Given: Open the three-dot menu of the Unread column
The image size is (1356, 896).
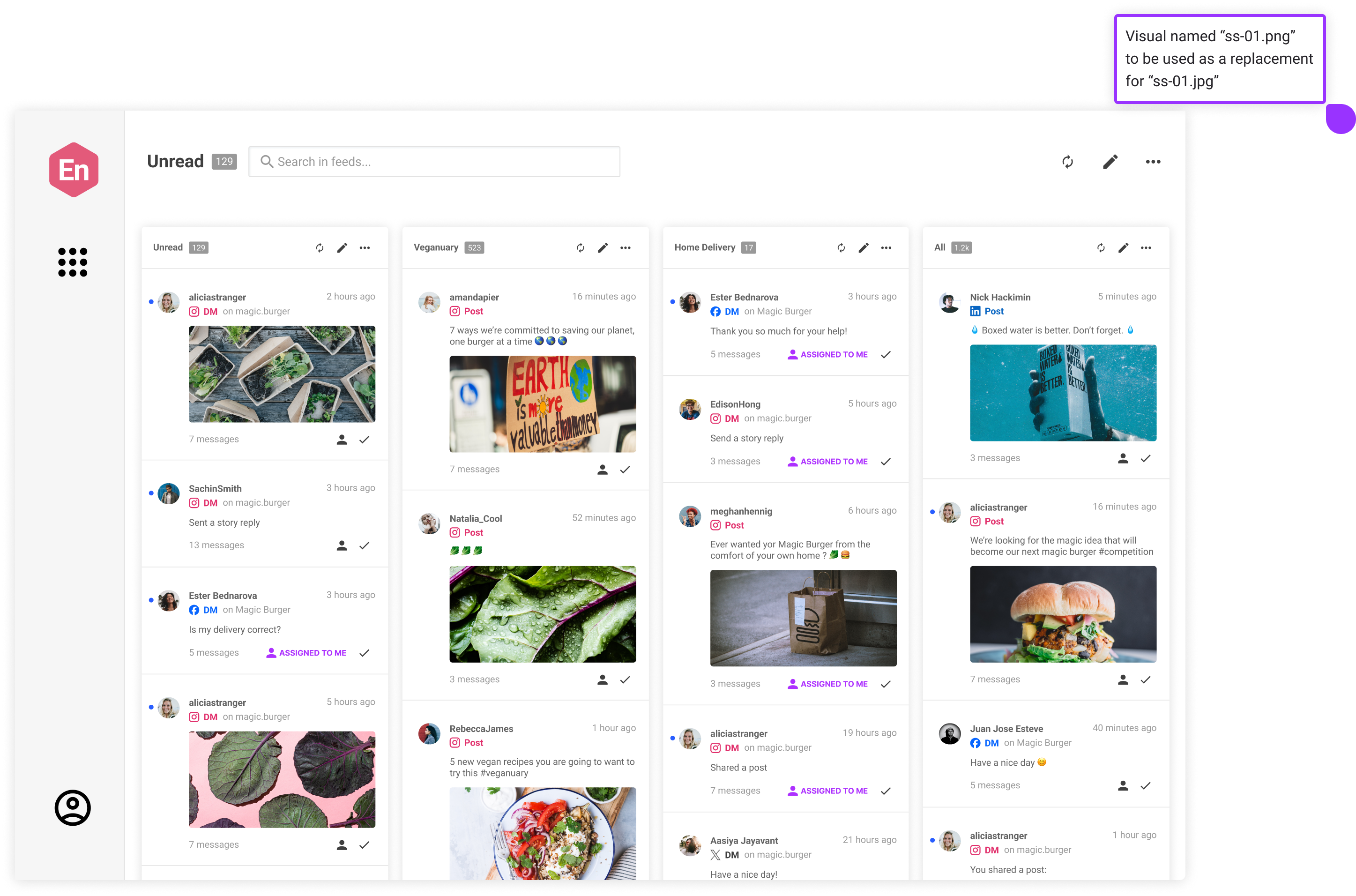Looking at the screenshot, I should click(365, 247).
